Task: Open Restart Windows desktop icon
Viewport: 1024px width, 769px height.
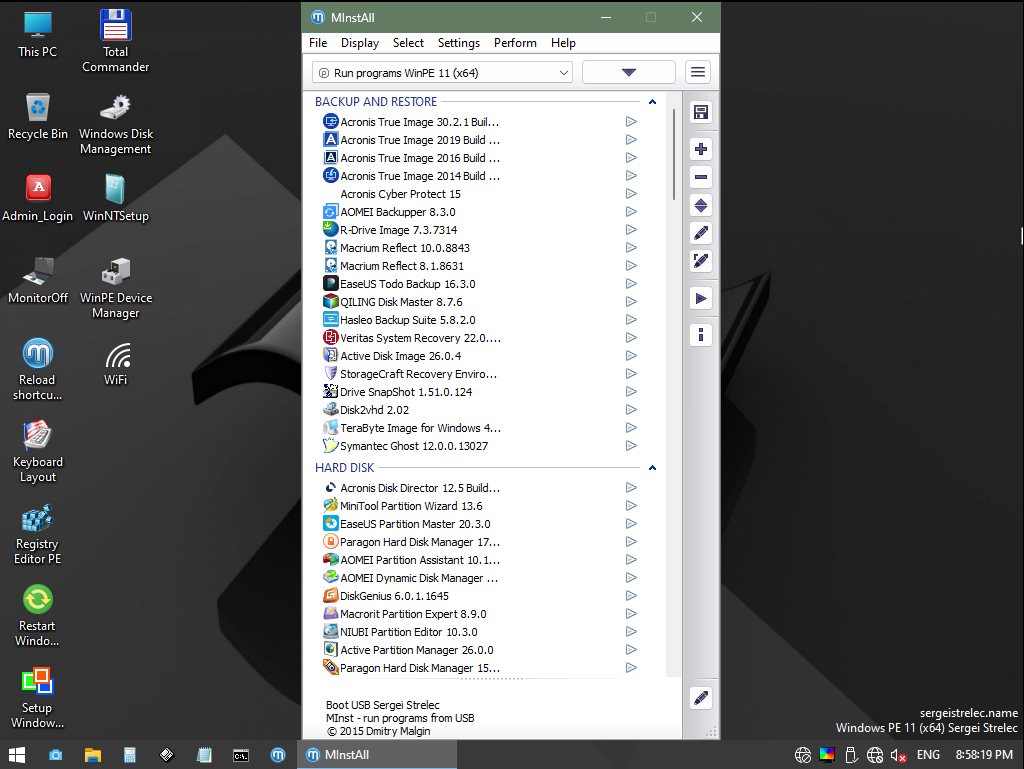Action: click(37, 616)
